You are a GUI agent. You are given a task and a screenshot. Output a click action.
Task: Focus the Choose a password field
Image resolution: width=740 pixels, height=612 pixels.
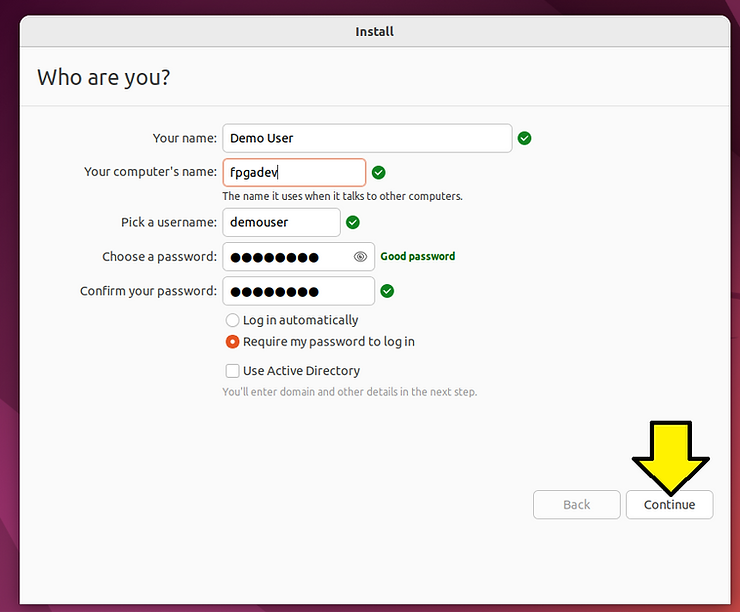(x=288, y=257)
